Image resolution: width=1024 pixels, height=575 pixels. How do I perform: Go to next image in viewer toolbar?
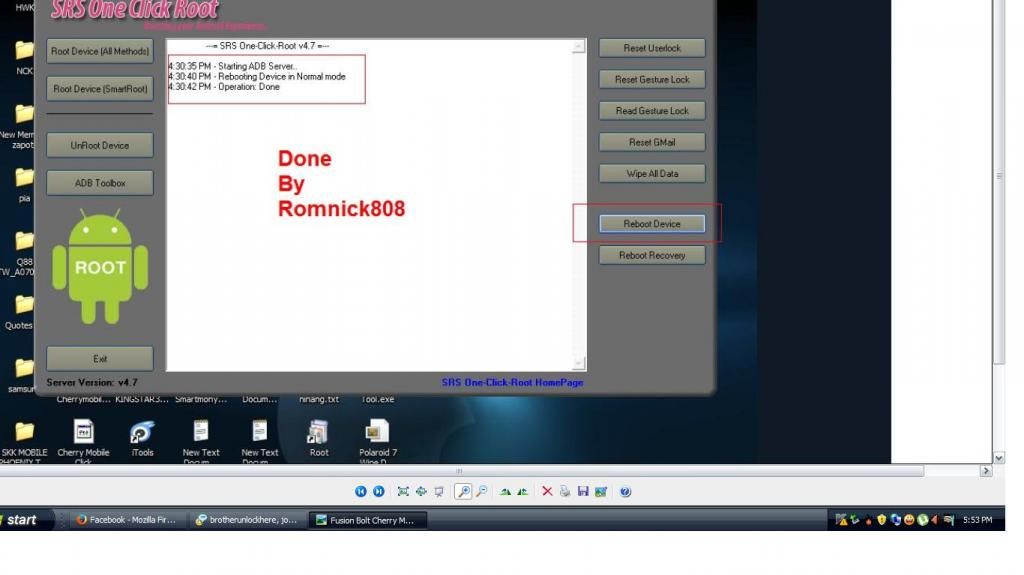click(x=379, y=491)
